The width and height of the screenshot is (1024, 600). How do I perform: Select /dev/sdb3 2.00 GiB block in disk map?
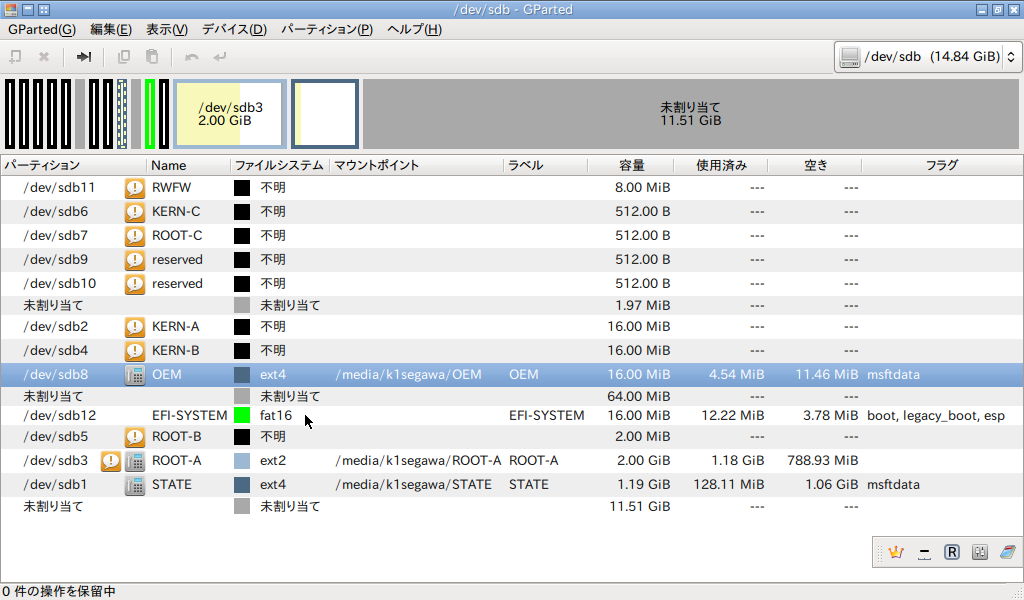click(x=230, y=114)
